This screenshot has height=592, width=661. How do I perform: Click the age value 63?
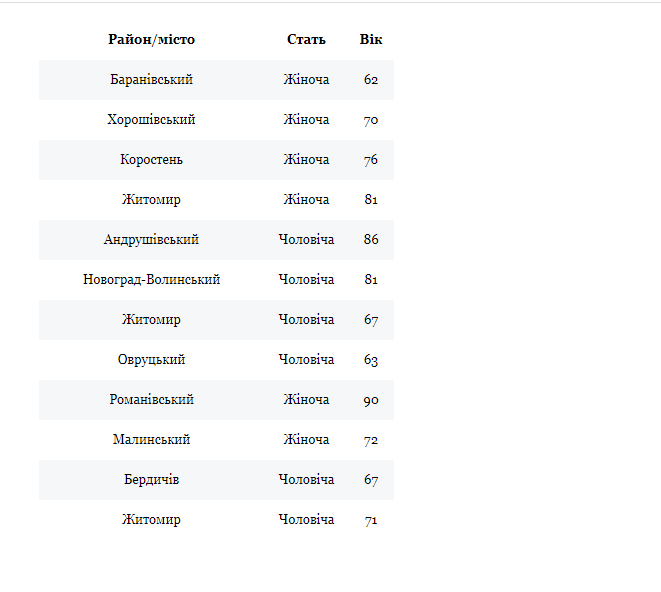[x=371, y=360]
